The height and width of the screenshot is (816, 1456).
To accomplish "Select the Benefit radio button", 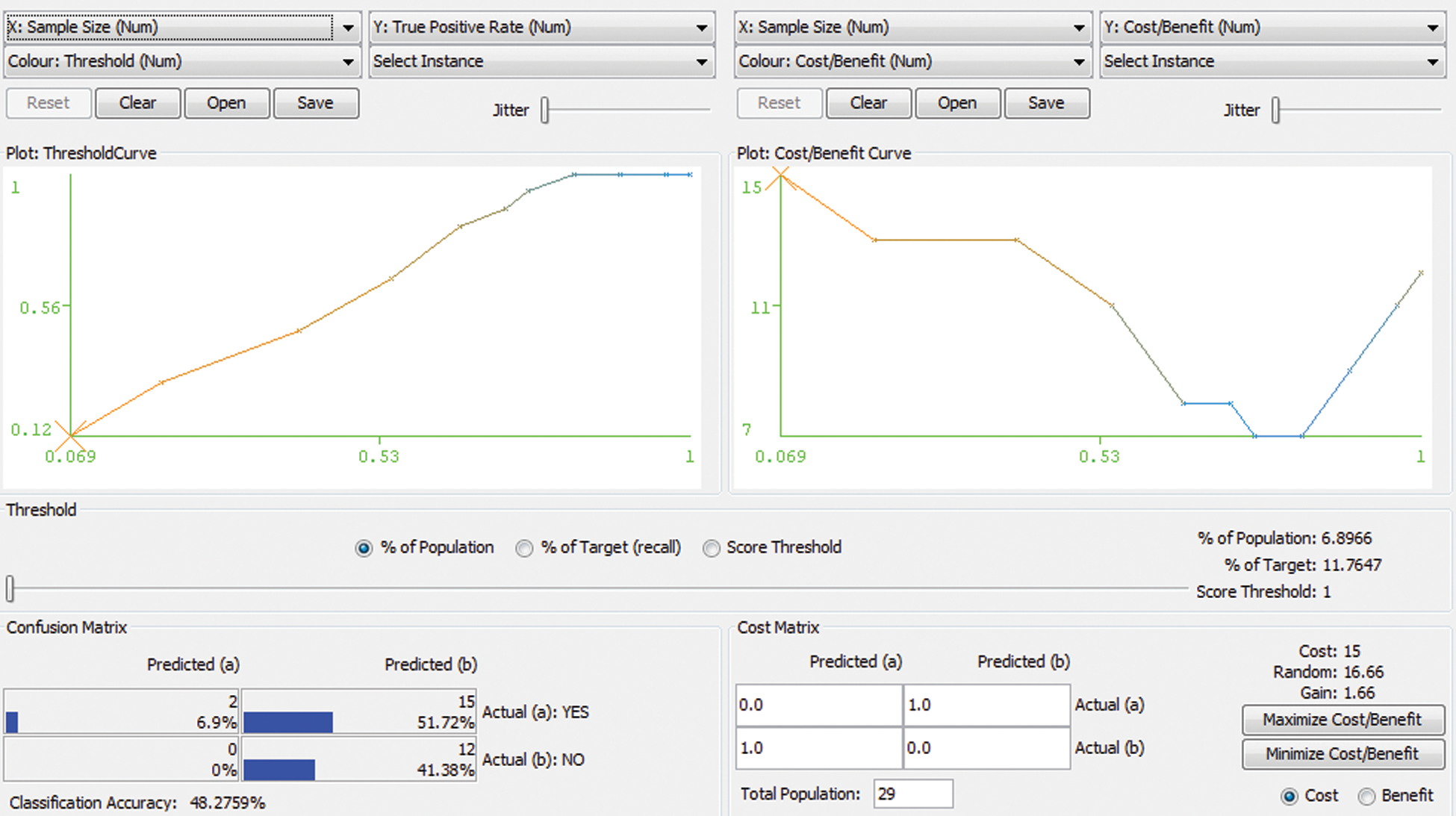I will point(1366,797).
